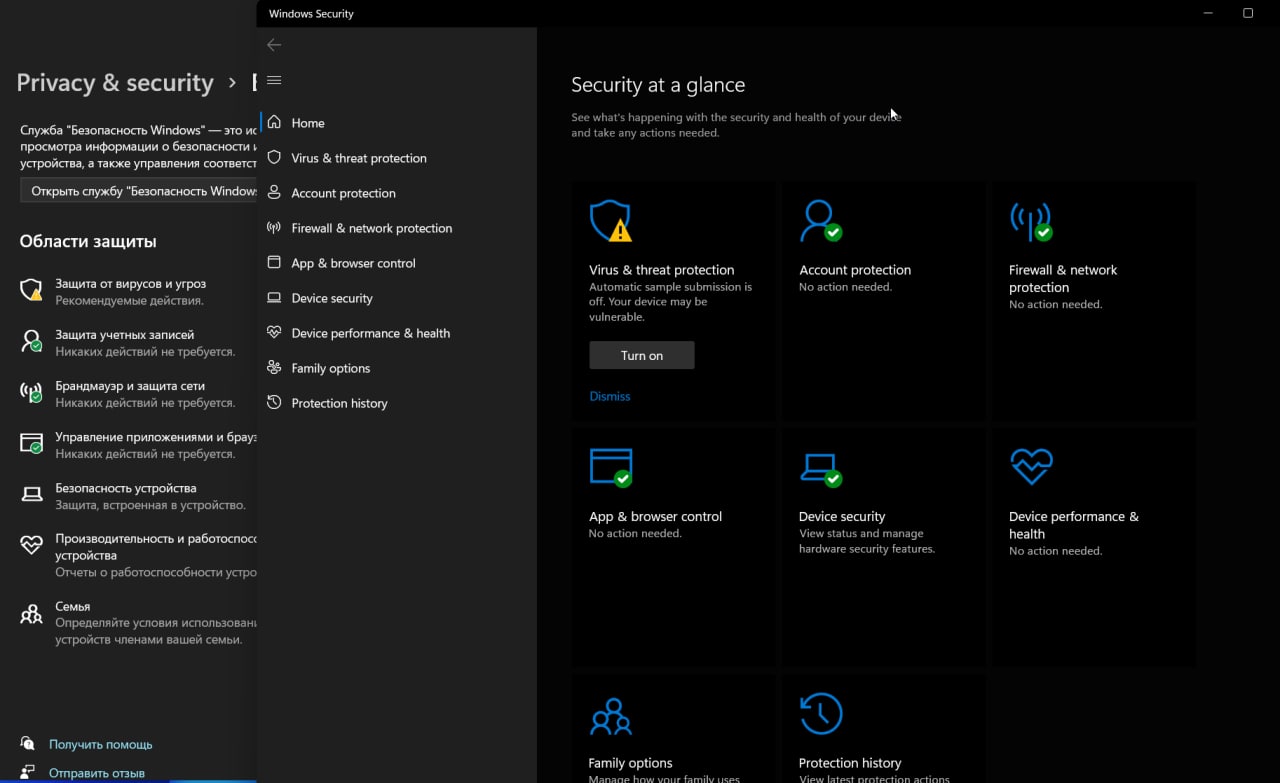Click the Account protection card person icon
Screen dimensions: 1280x783
click(x=820, y=221)
